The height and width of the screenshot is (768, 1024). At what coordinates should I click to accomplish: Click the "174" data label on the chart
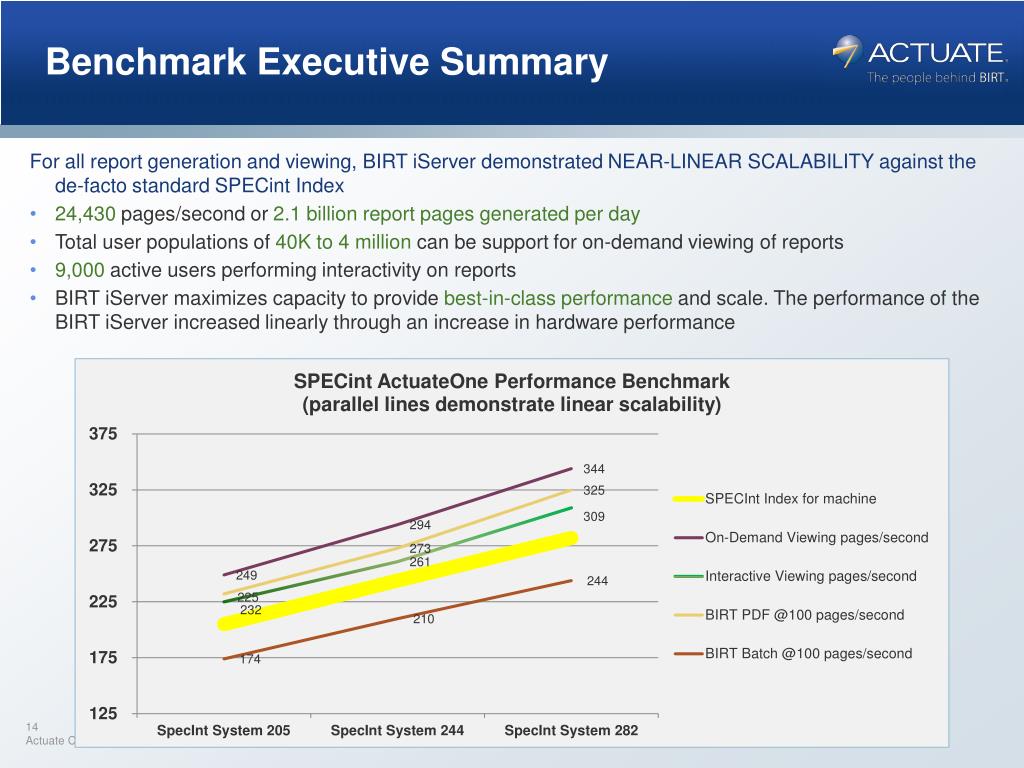(x=250, y=660)
